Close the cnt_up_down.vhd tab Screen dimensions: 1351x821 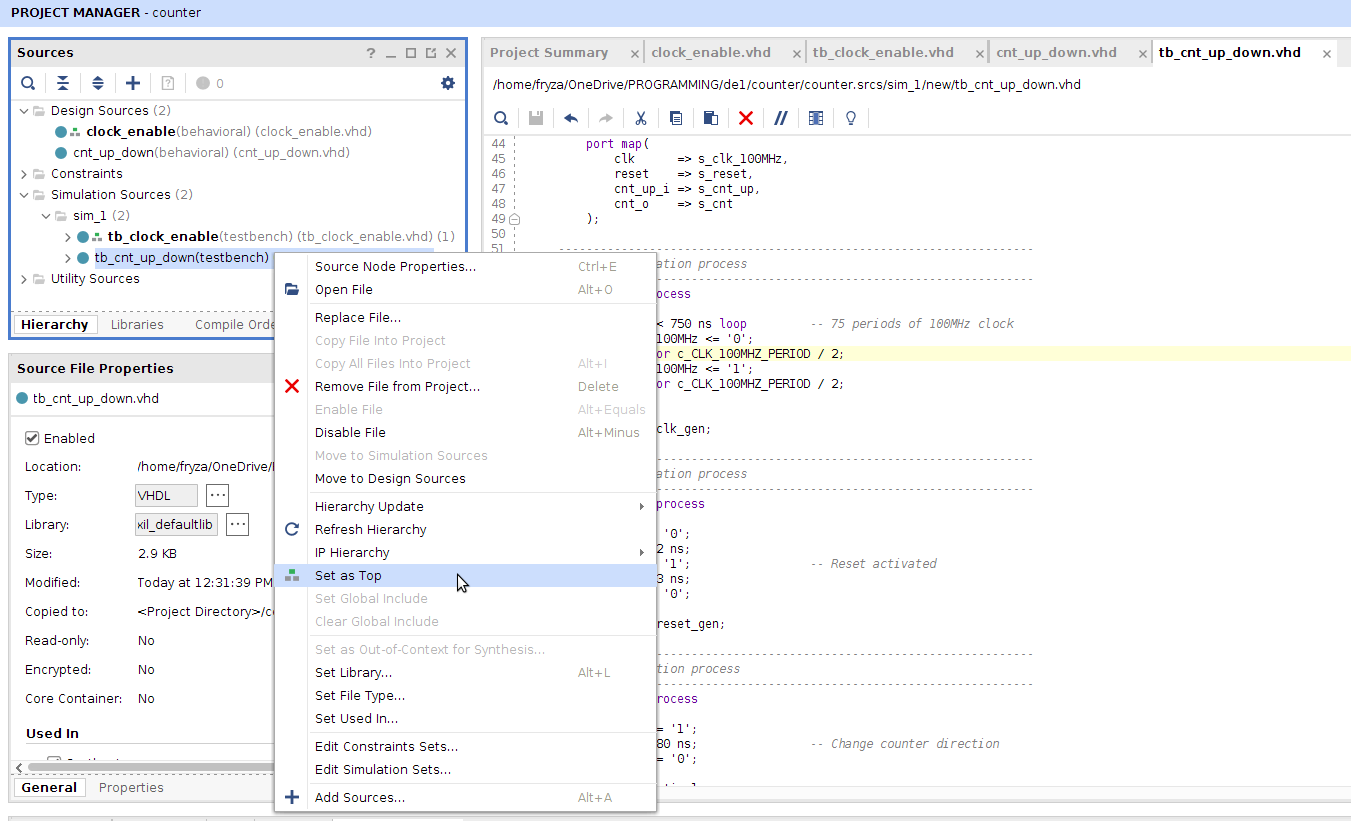tap(1141, 53)
